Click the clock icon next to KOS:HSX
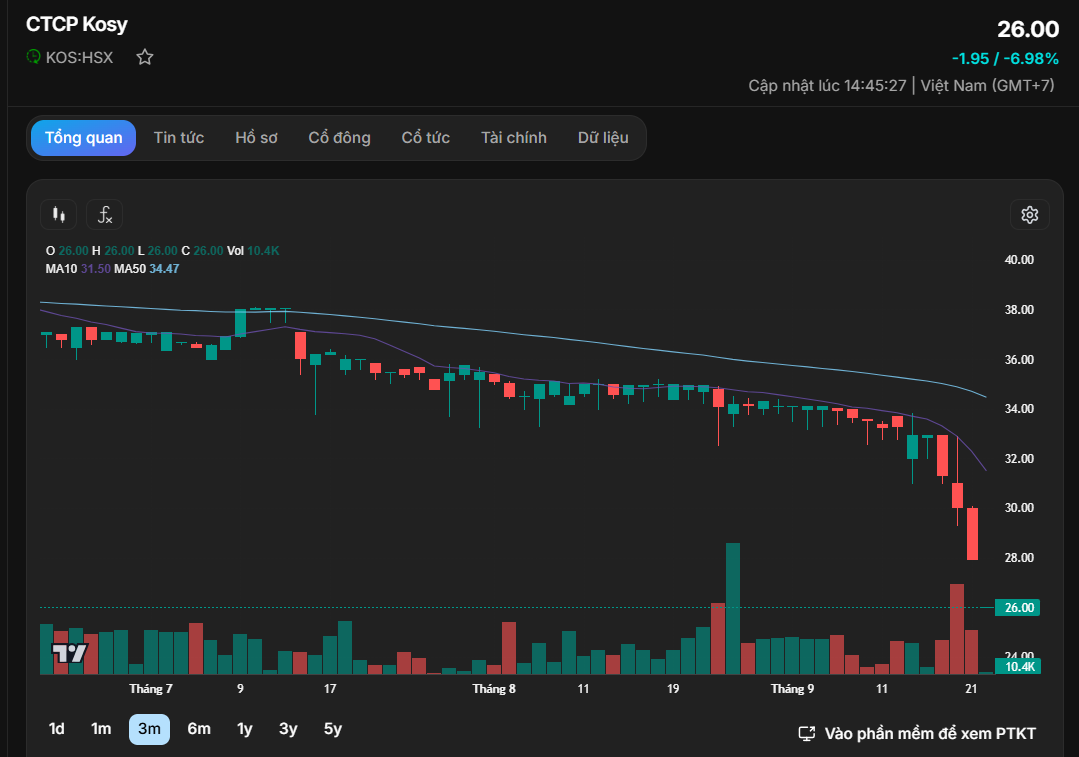Image resolution: width=1079 pixels, height=757 pixels. [x=33, y=57]
